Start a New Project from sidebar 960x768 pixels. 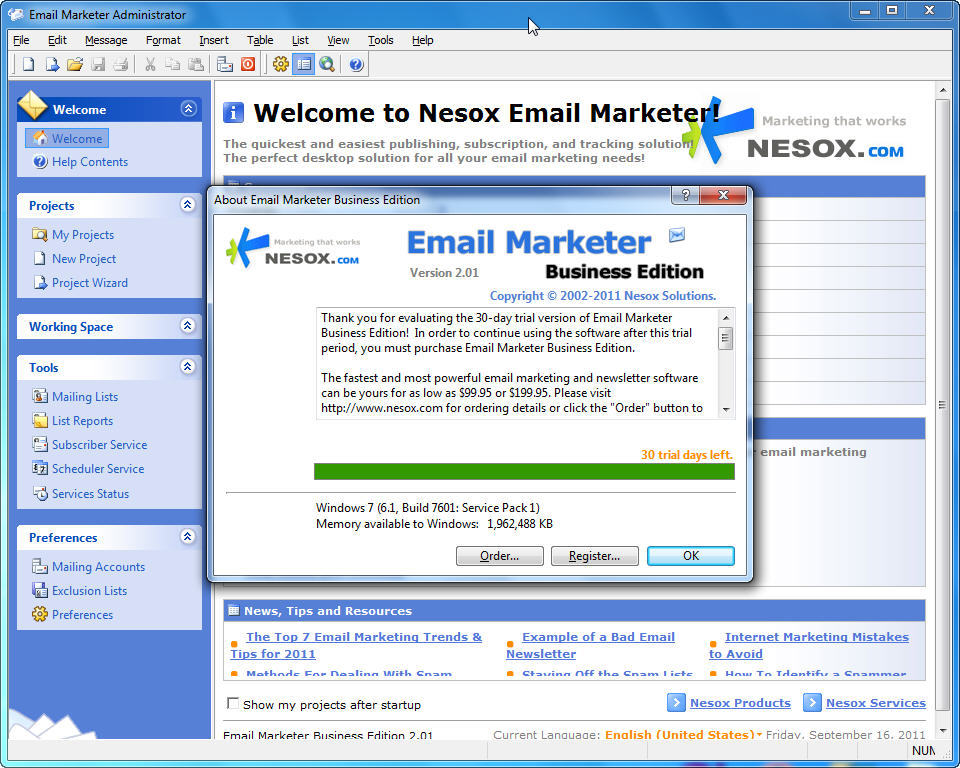point(75,258)
